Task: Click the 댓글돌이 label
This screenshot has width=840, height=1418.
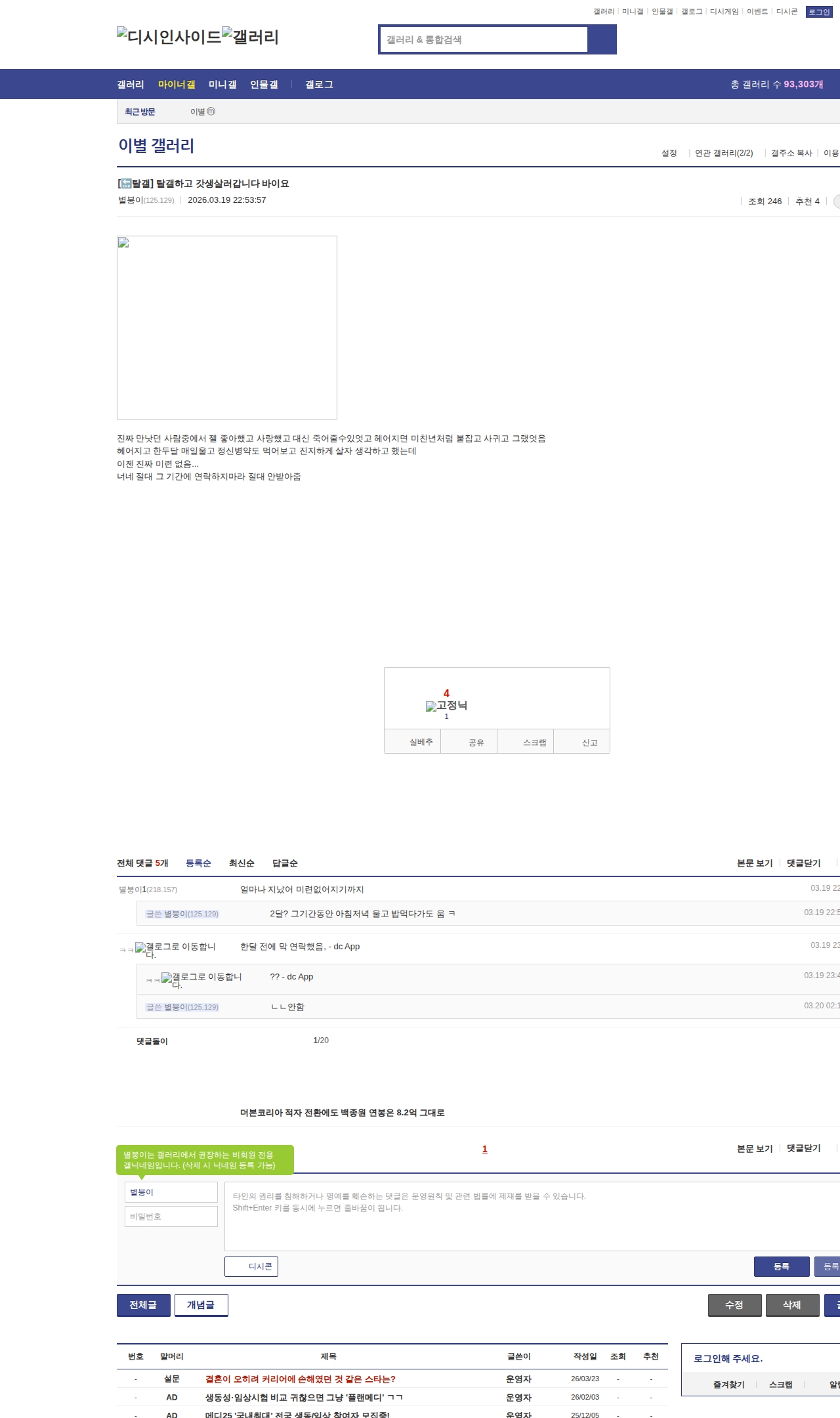Action: pos(152,1041)
